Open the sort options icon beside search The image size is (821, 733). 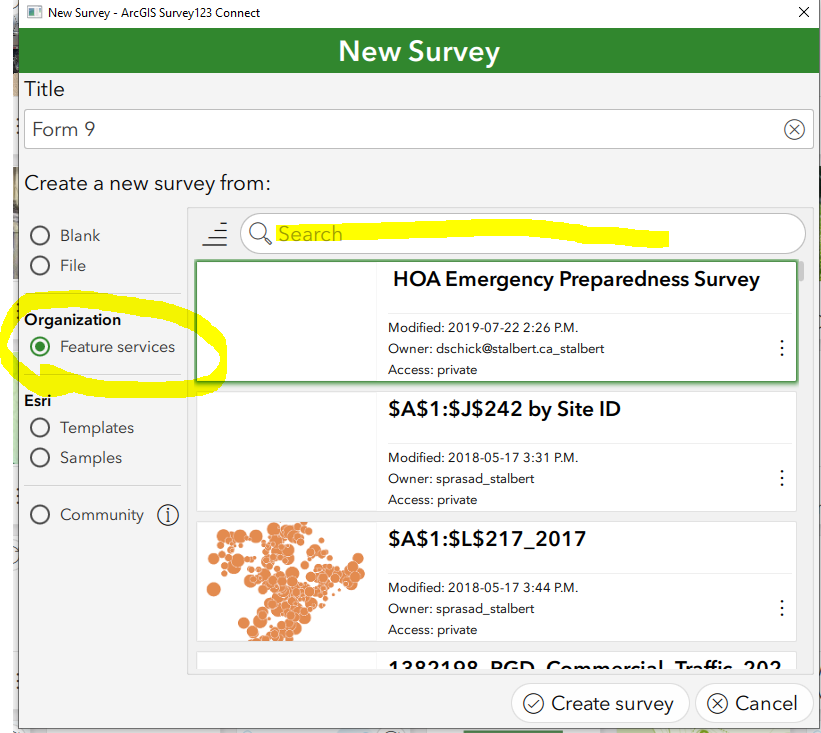pos(215,234)
